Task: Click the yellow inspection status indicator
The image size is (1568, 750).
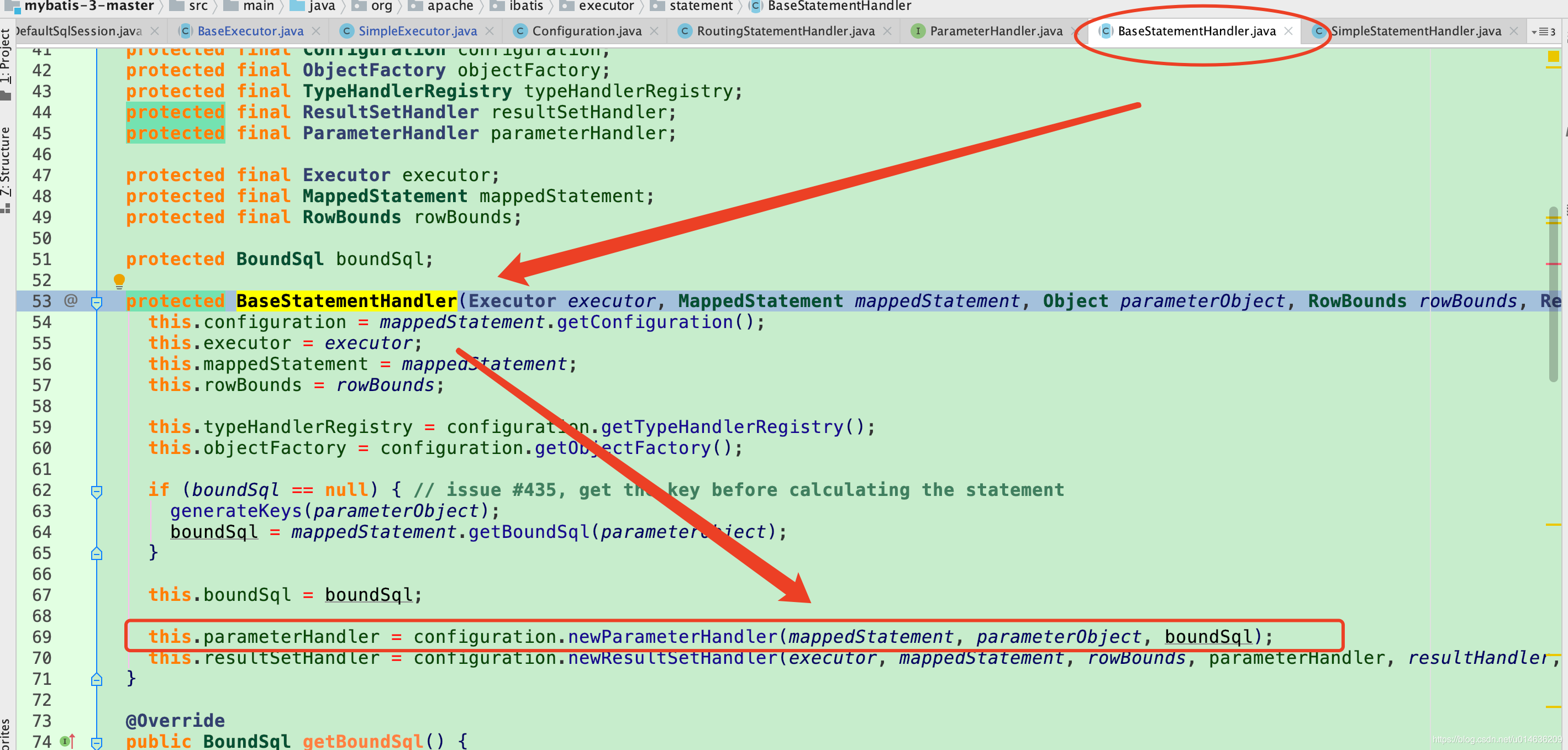Action: [1553, 56]
